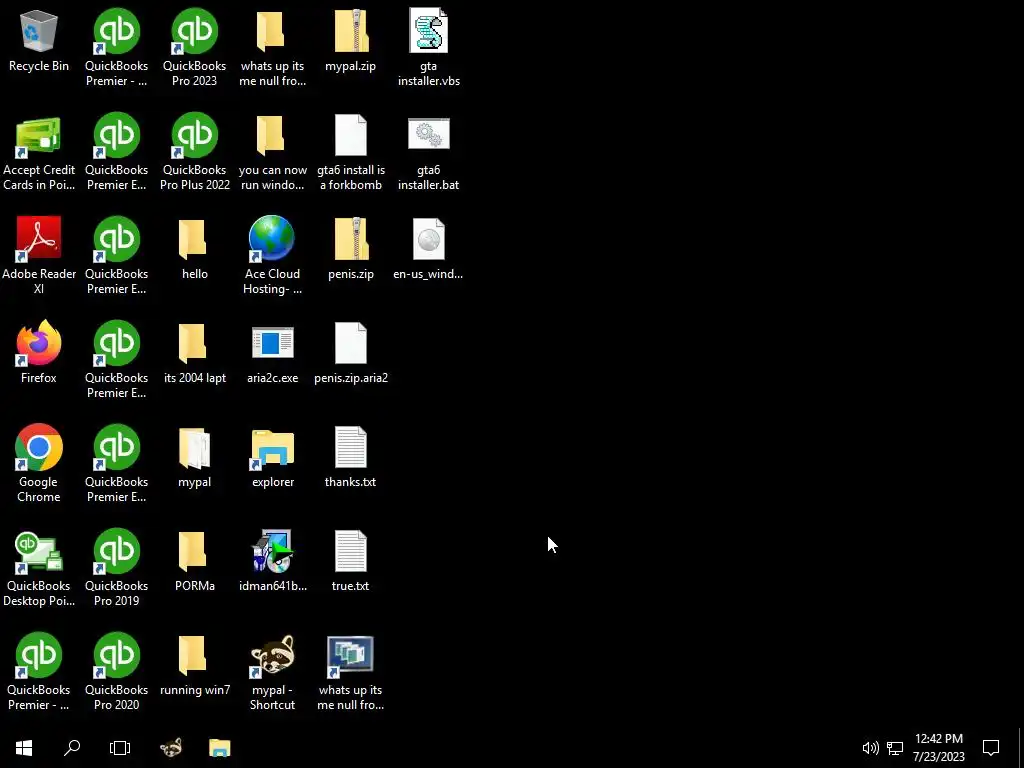
Task: Read the 'QuickBooks Pro 2020' label text
Action: click(116, 697)
